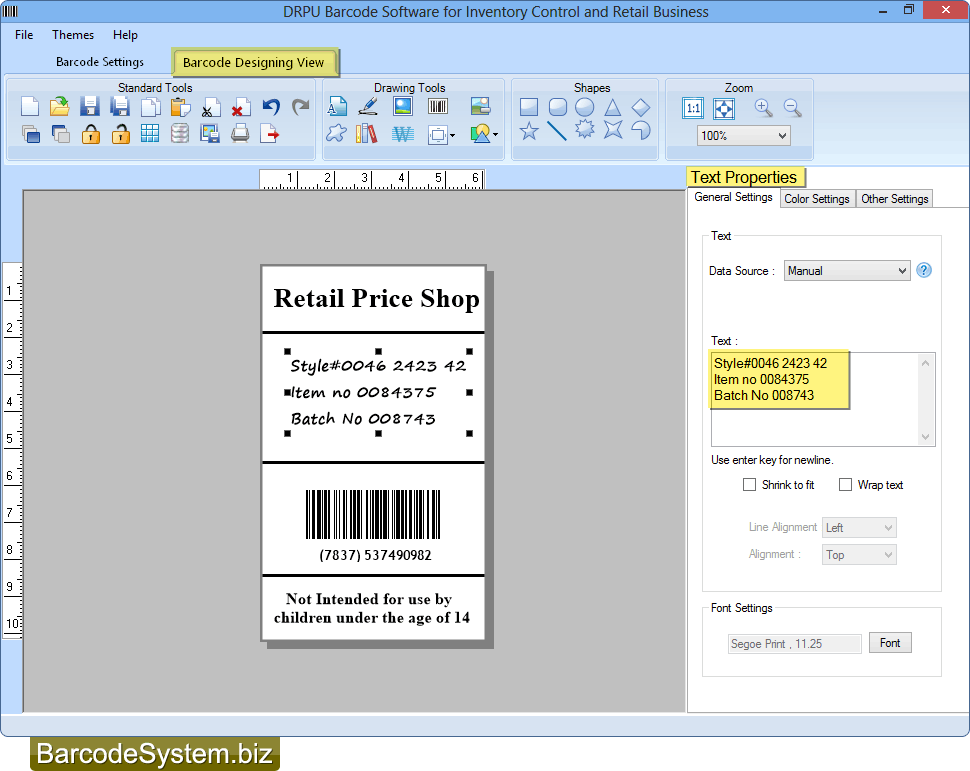The width and height of the screenshot is (970, 771).
Task: Switch to Barcode Settings tab
Action: tap(100, 62)
